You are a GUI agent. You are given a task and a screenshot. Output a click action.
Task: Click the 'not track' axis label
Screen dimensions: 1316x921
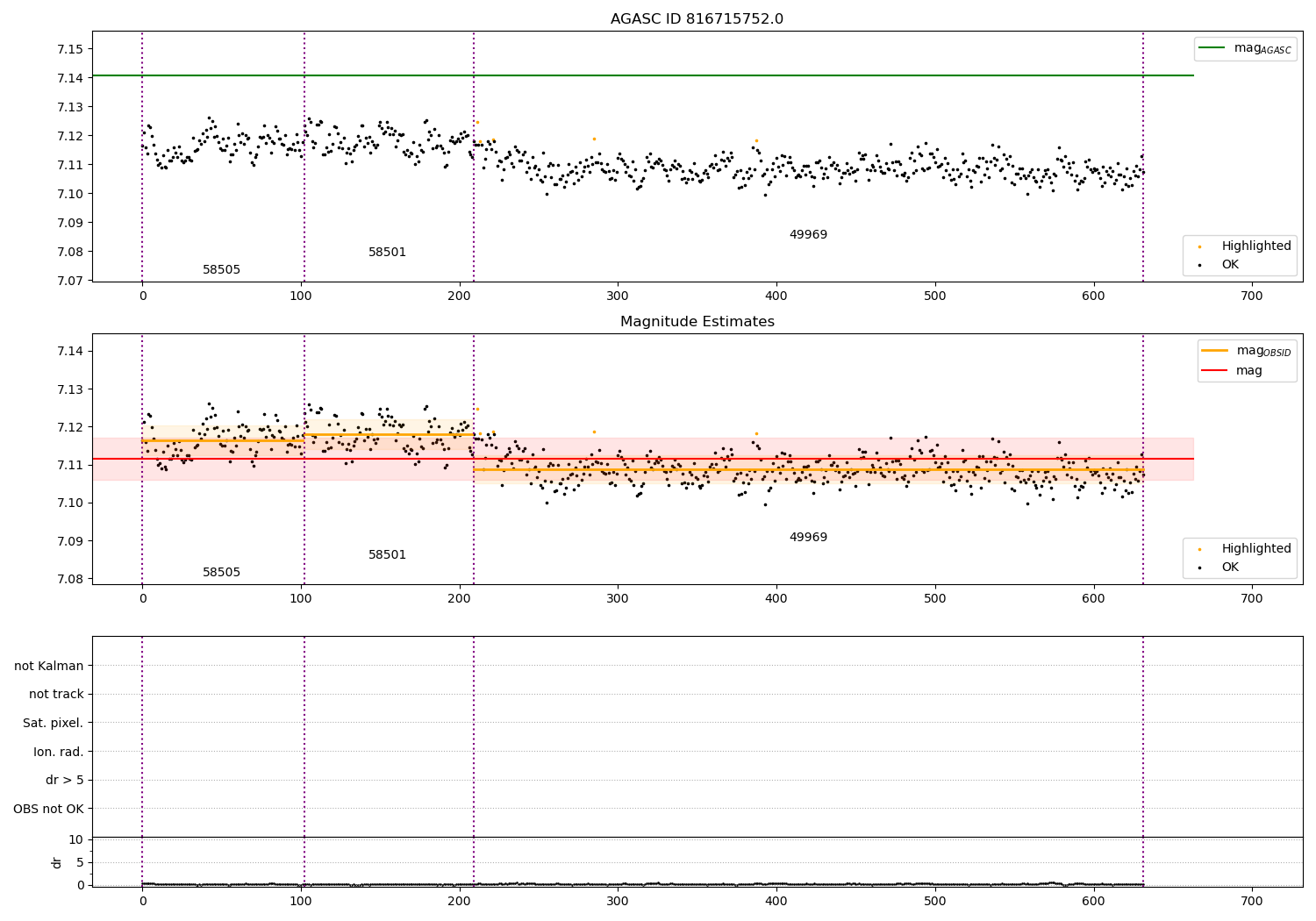tap(56, 695)
